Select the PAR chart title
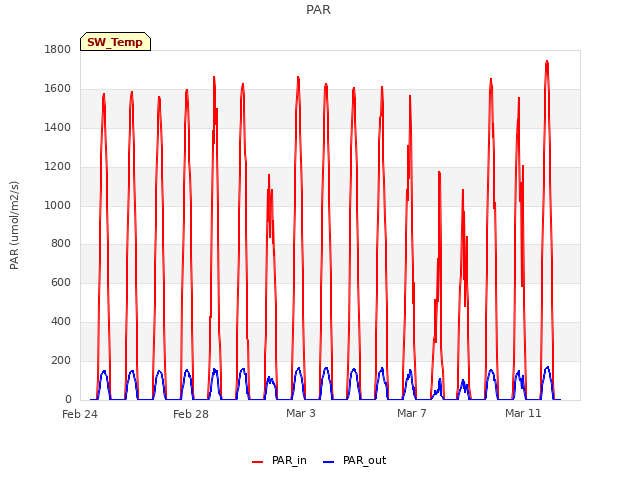 pyautogui.click(x=318, y=10)
